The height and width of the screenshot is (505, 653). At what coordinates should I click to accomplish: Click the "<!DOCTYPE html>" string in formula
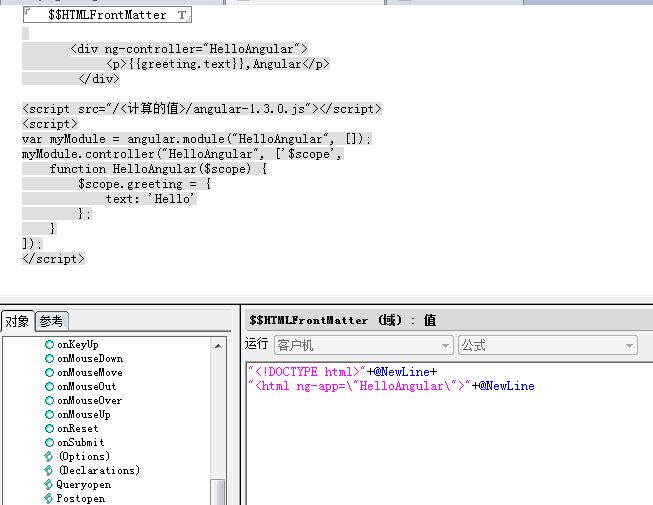307,372
